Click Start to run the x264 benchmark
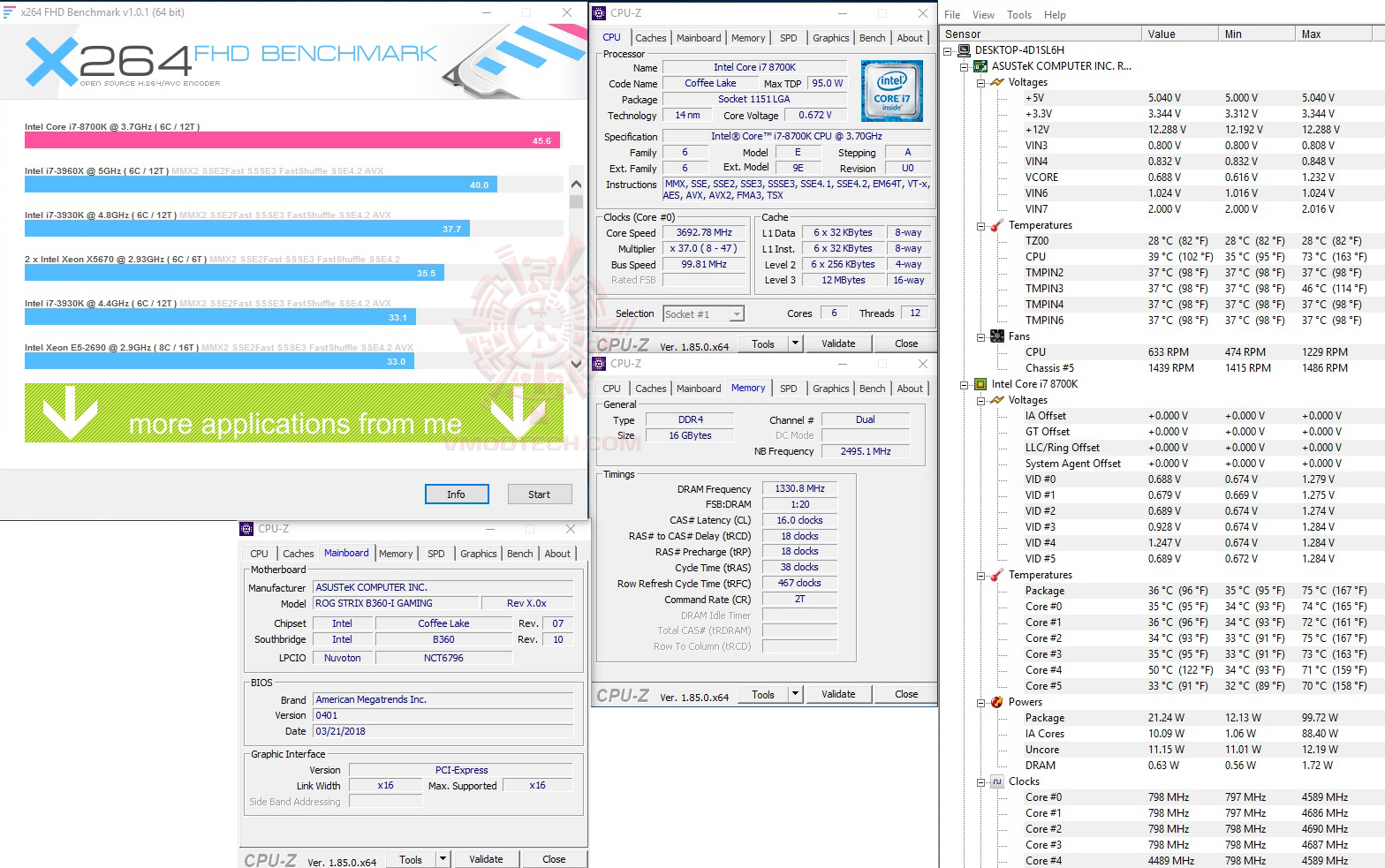Screen dimensions: 1385x868 tap(539, 494)
